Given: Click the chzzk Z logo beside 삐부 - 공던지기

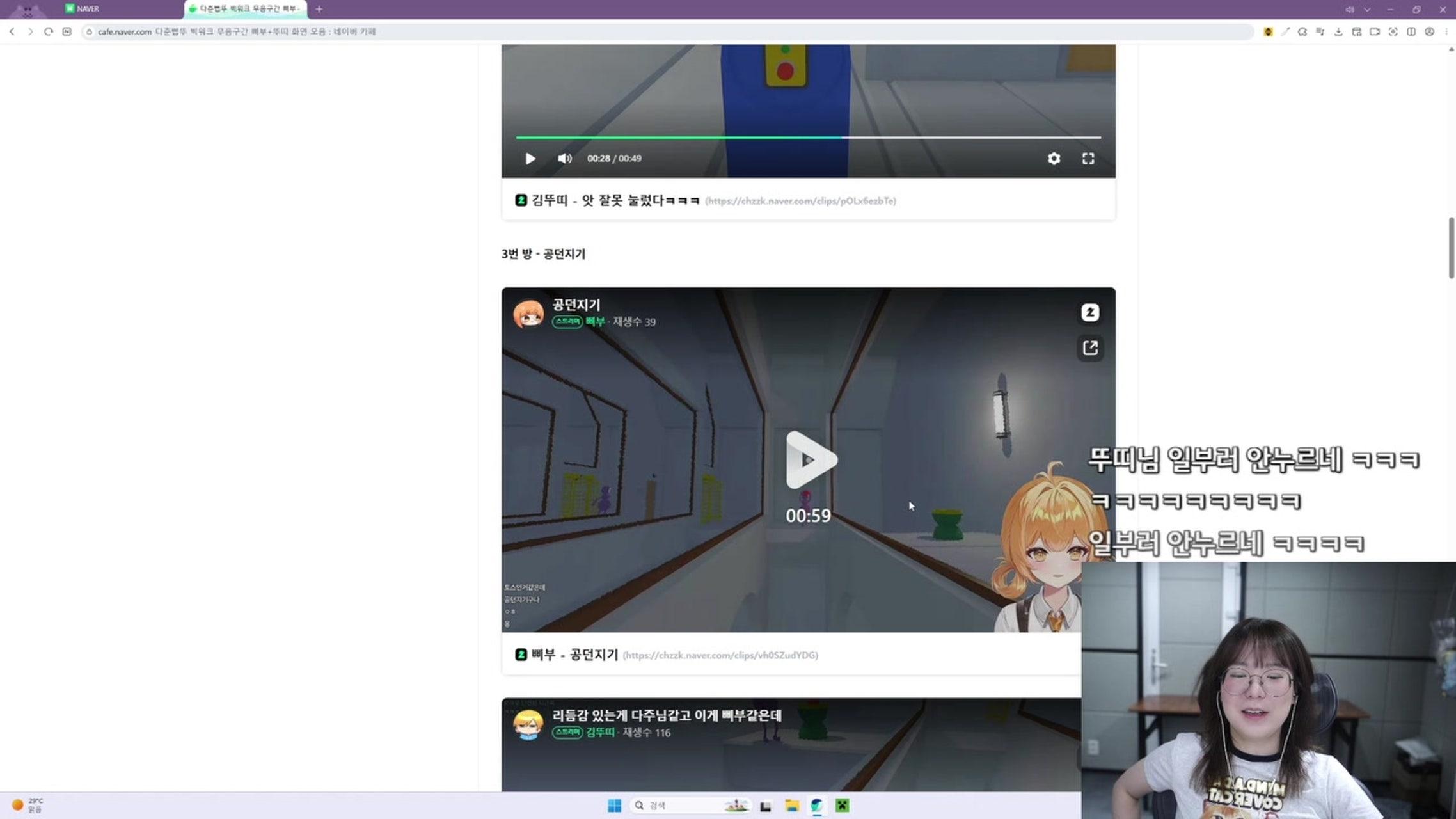Looking at the screenshot, I should 521,655.
